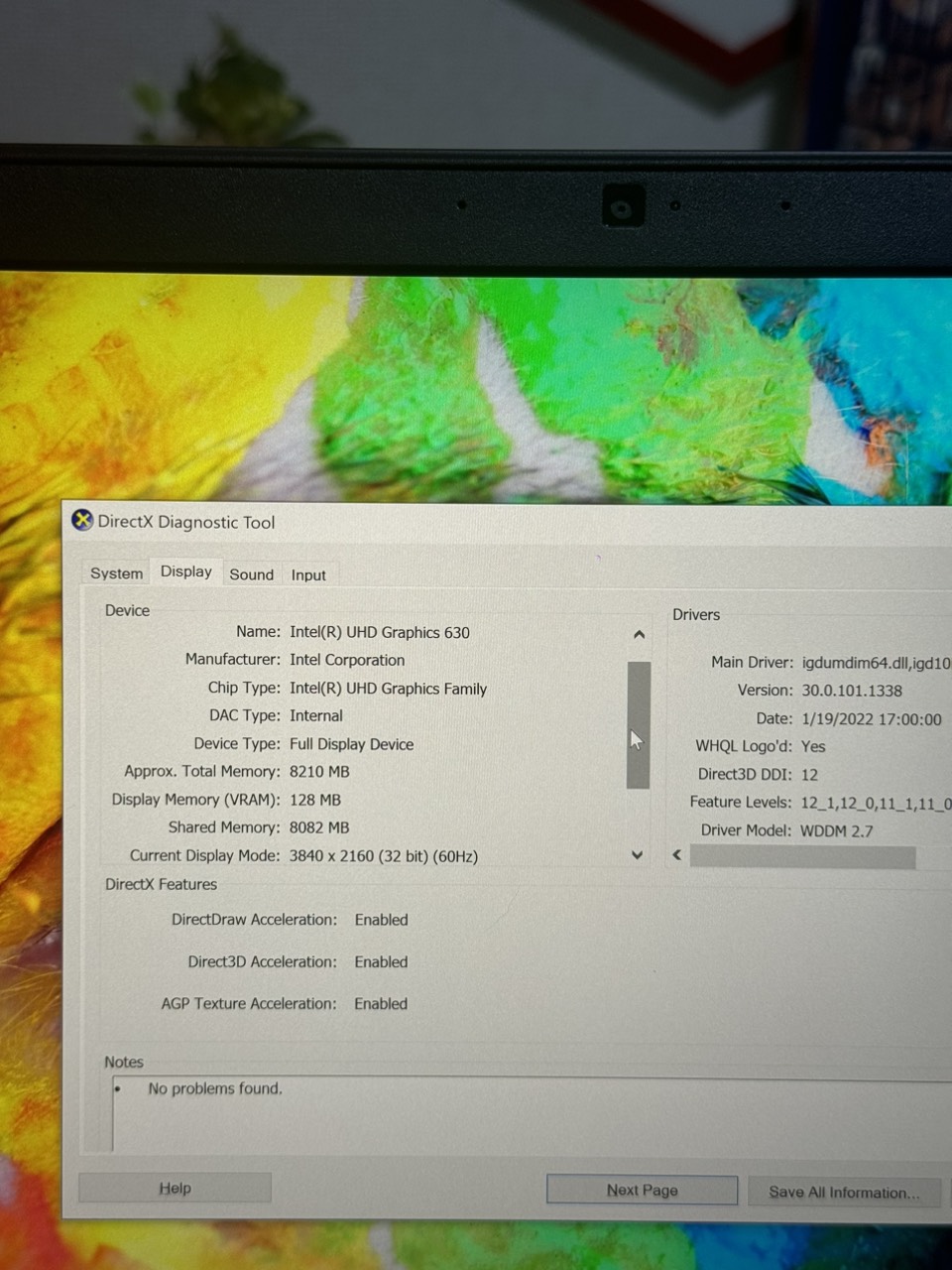
Task: Click the VRAM value 128 MB
Action: [314, 799]
